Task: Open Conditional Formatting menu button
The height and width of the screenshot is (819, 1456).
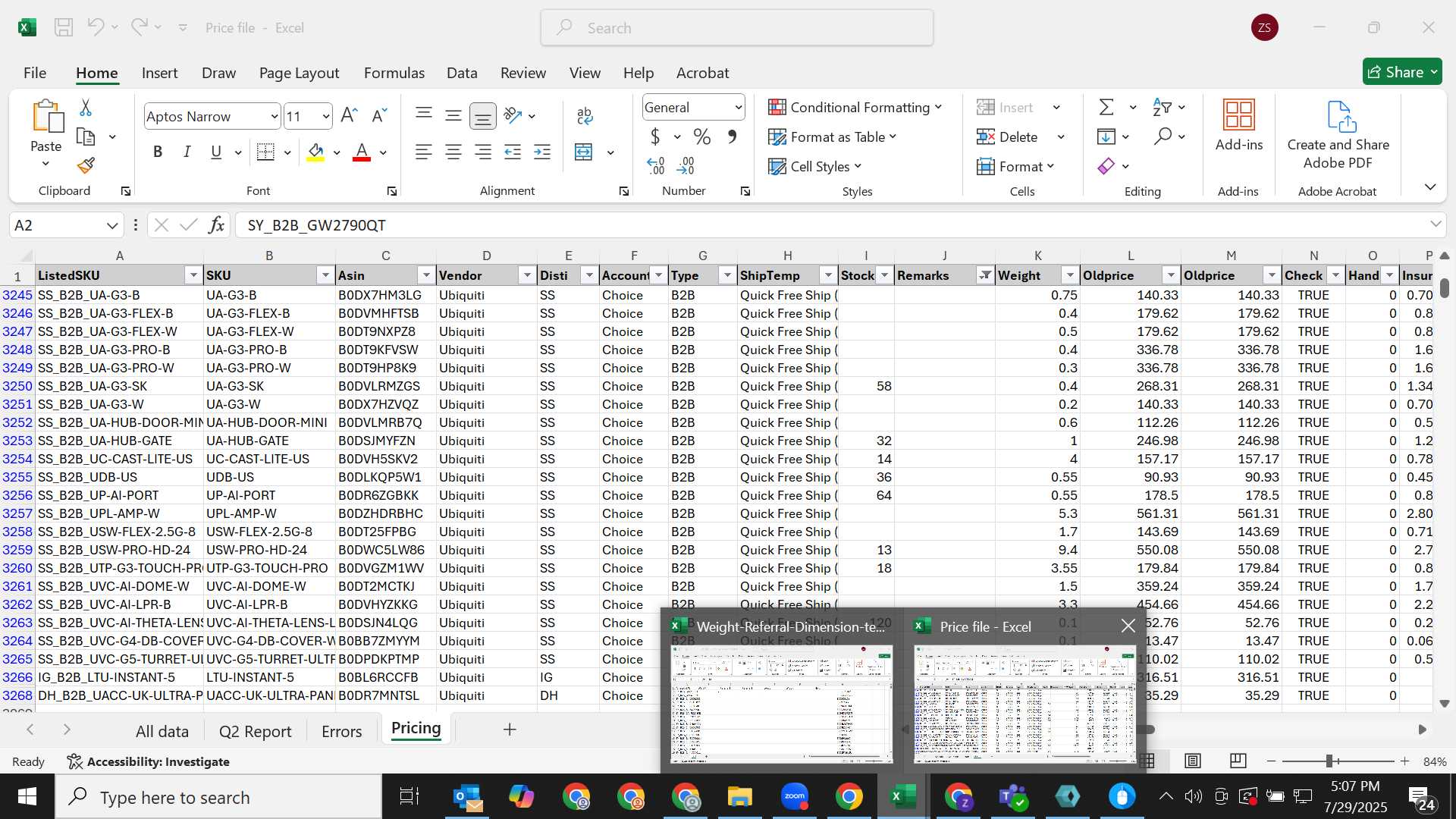Action: click(x=855, y=107)
